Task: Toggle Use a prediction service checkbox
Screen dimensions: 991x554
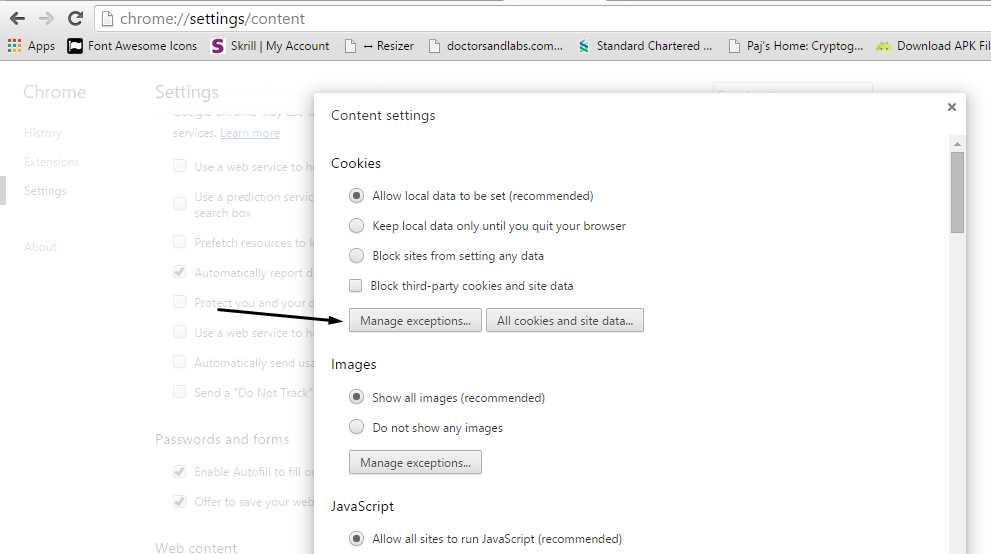Action: [x=179, y=203]
